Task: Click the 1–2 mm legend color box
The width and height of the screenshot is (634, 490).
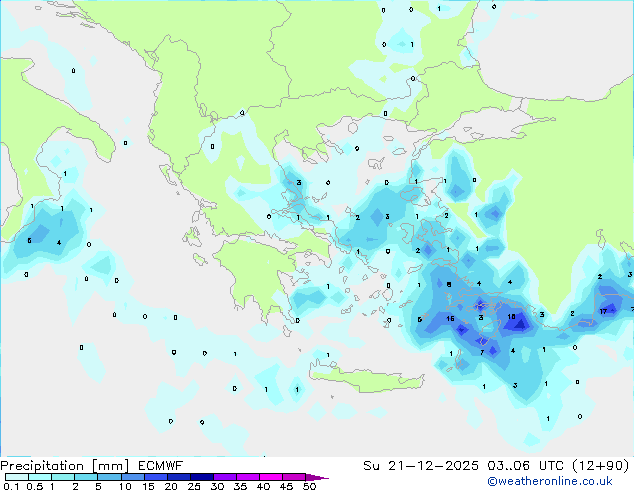Action: (63, 477)
